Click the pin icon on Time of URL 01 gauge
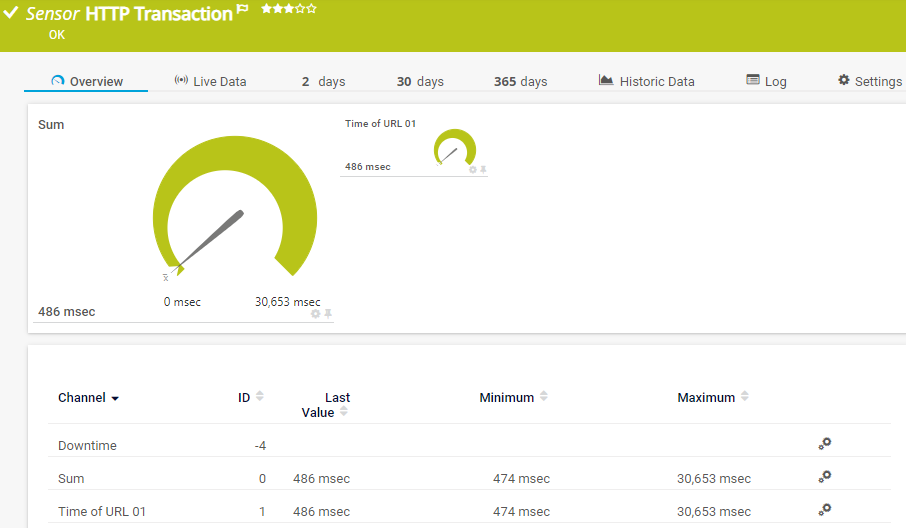 tap(484, 170)
